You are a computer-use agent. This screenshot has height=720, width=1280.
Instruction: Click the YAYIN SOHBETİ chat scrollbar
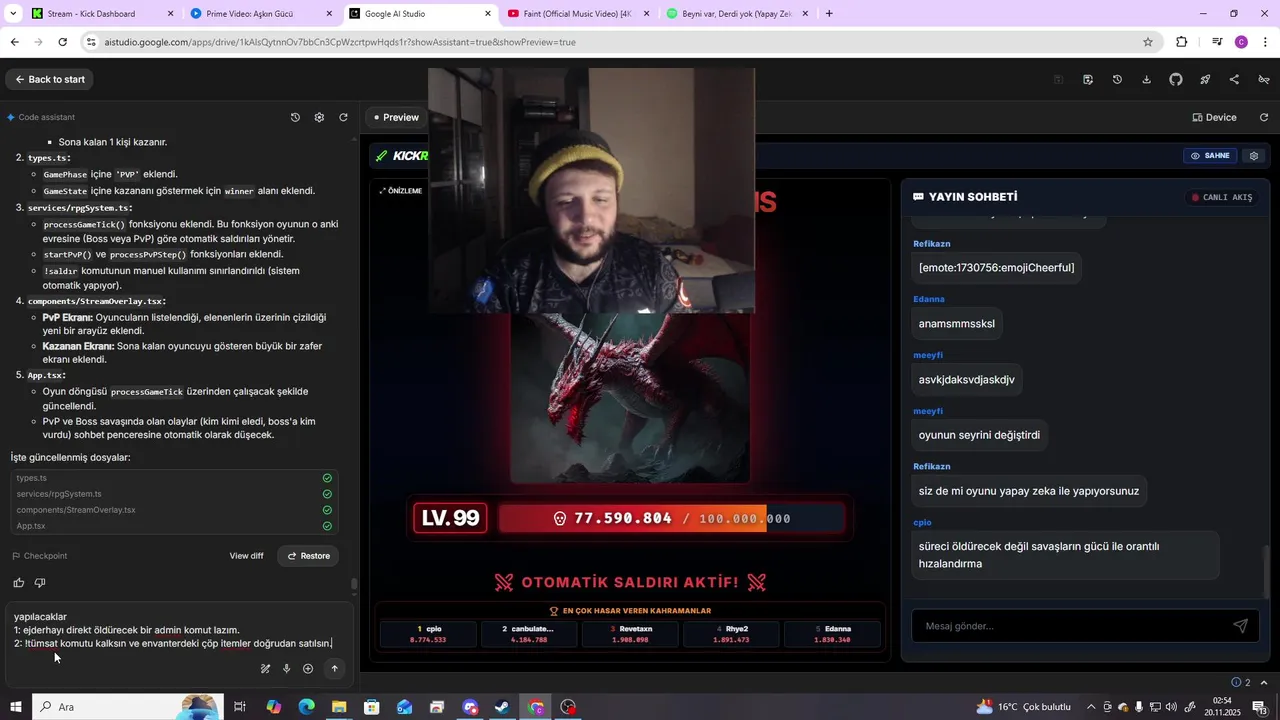coord(1267,570)
